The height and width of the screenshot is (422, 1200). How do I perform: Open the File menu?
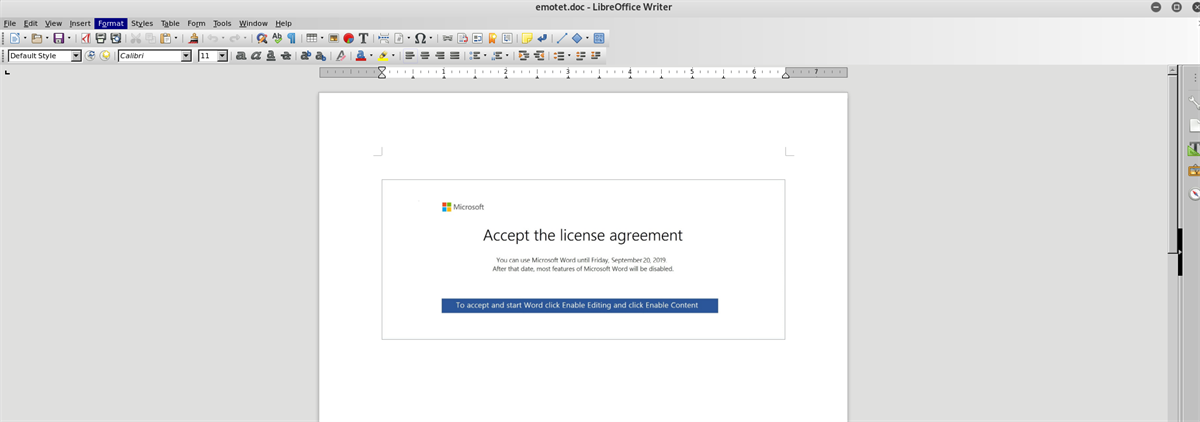pos(9,23)
